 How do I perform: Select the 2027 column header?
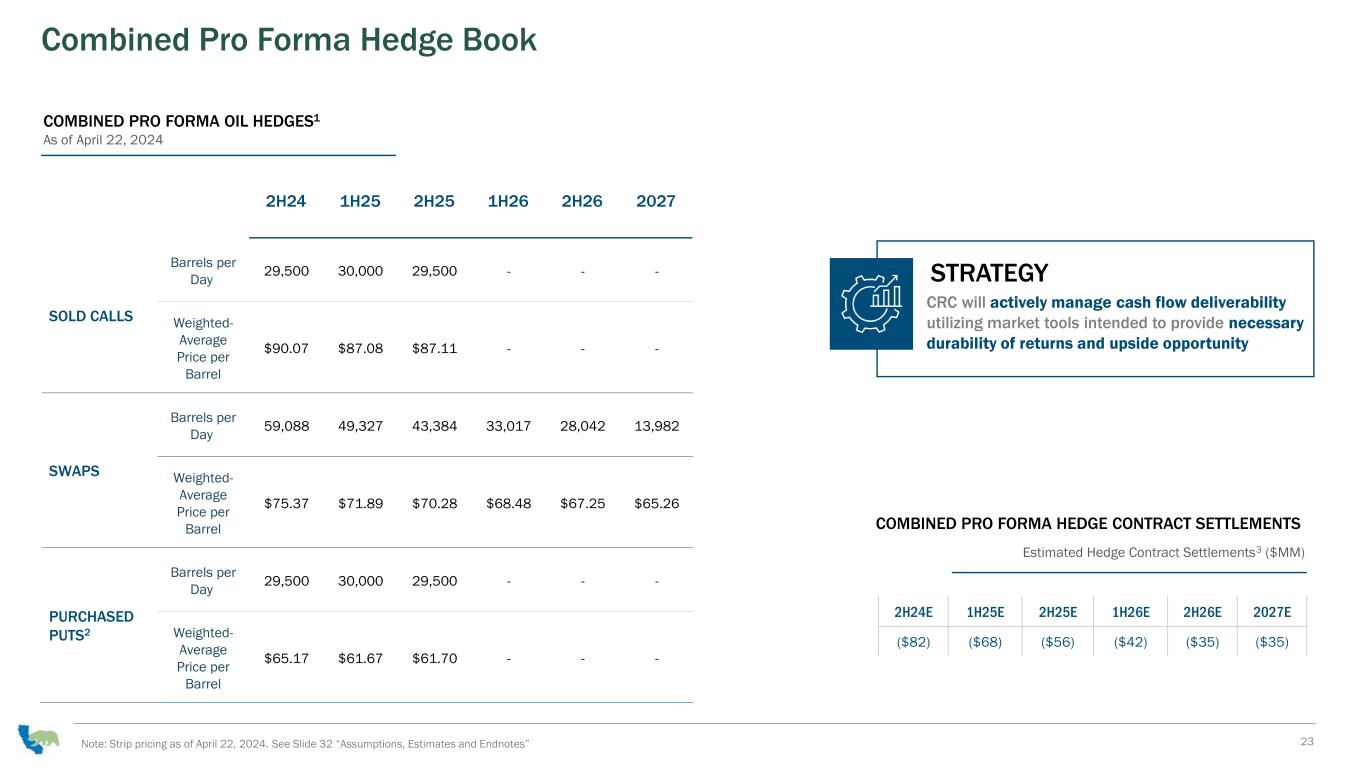click(656, 201)
